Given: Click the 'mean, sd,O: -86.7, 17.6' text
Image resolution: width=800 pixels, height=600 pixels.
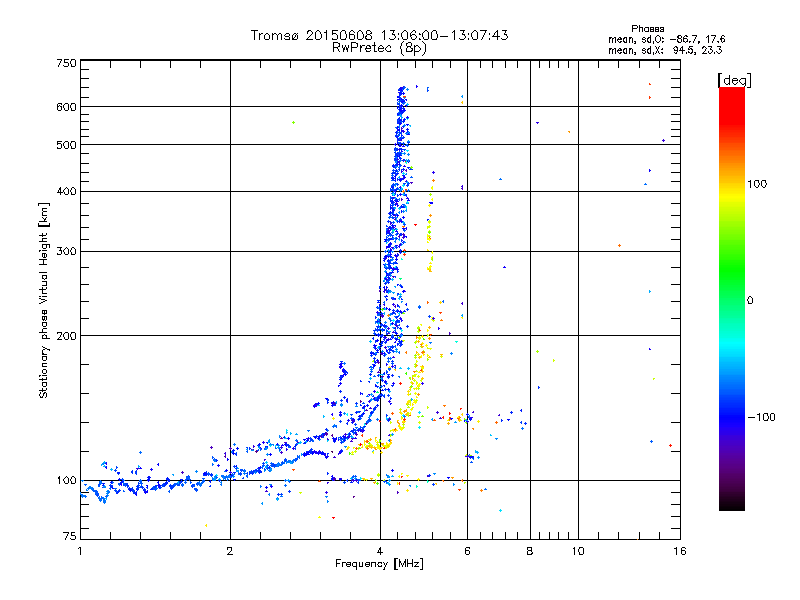Looking at the screenshot, I should [x=666, y=39].
